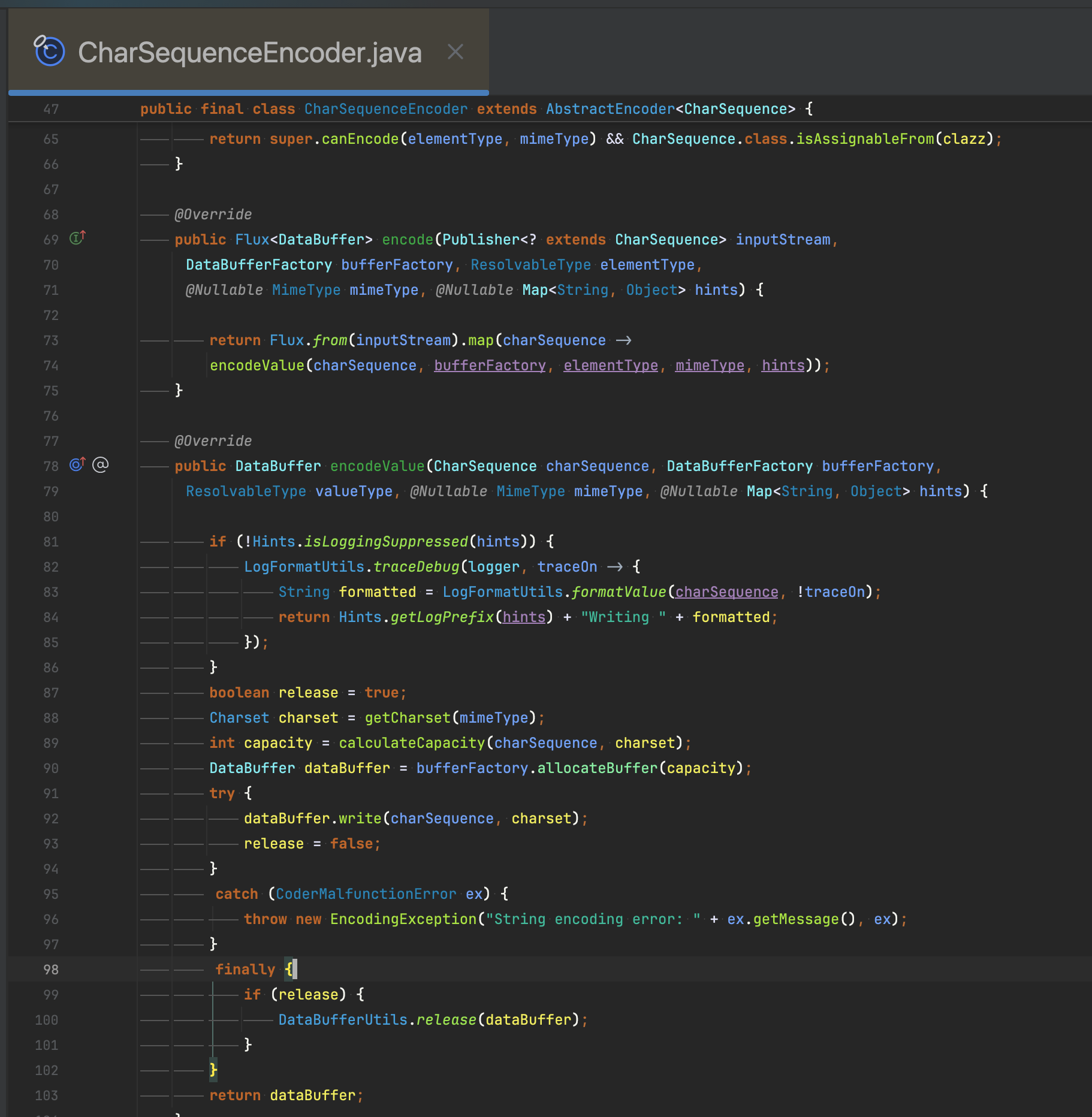Viewport: 1092px width, 1117px height.
Task: Click line number 98 in the gutter
Action: pyautogui.click(x=51, y=970)
